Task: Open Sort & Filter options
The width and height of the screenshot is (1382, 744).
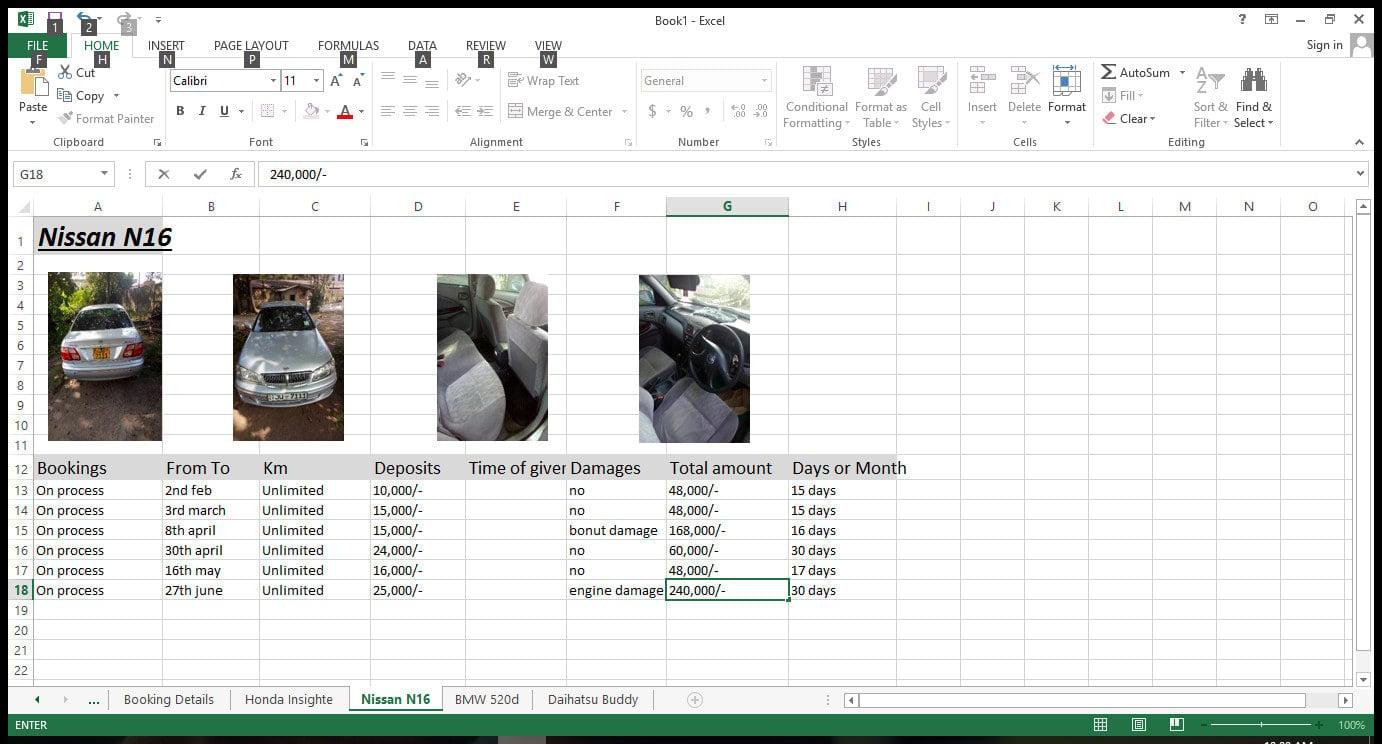Action: [1209, 97]
